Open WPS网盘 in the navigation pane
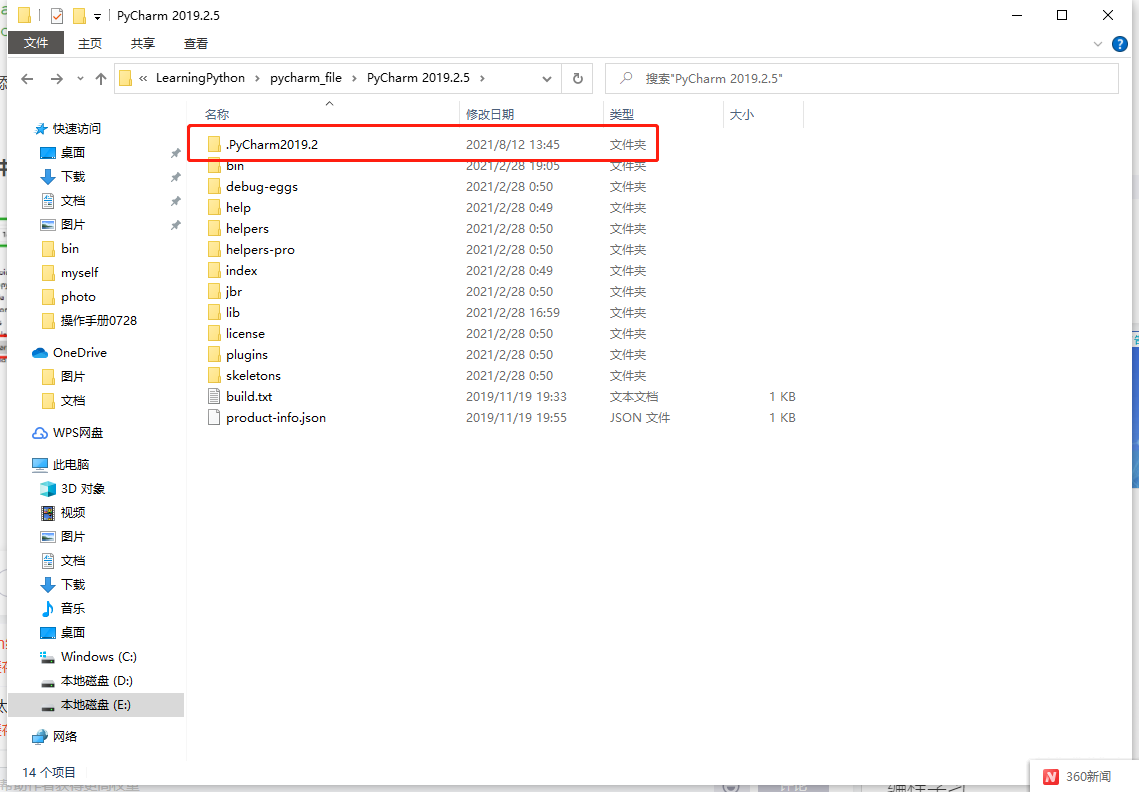Image resolution: width=1139 pixels, height=792 pixels. click(x=78, y=432)
